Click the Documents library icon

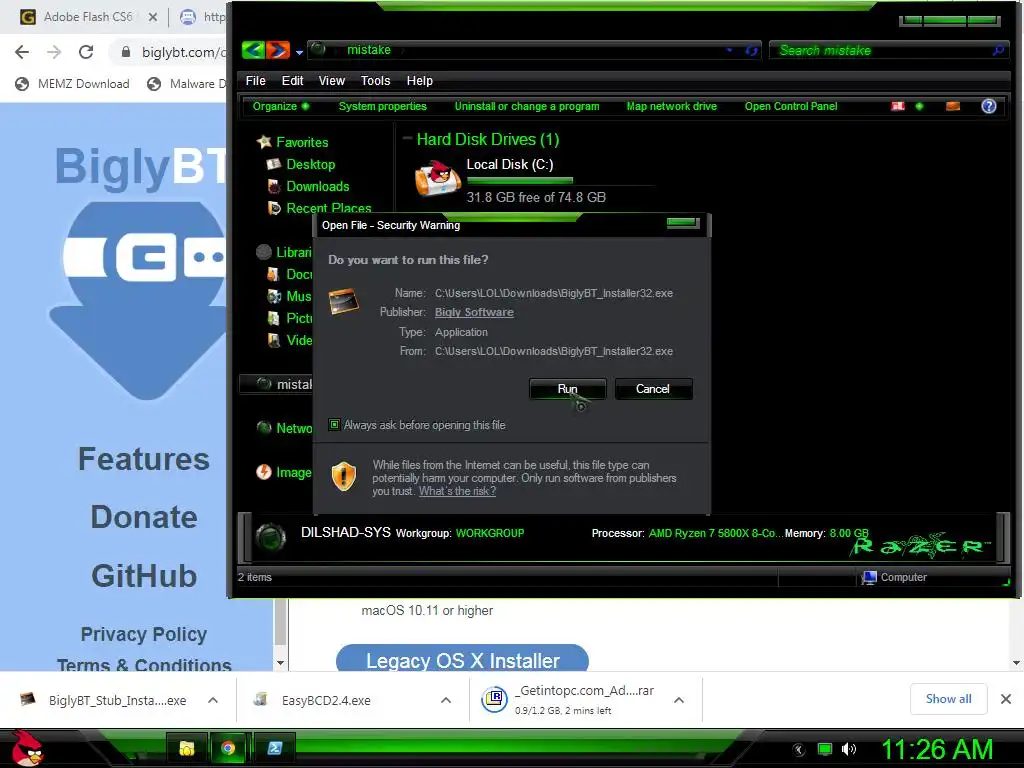tap(274, 274)
